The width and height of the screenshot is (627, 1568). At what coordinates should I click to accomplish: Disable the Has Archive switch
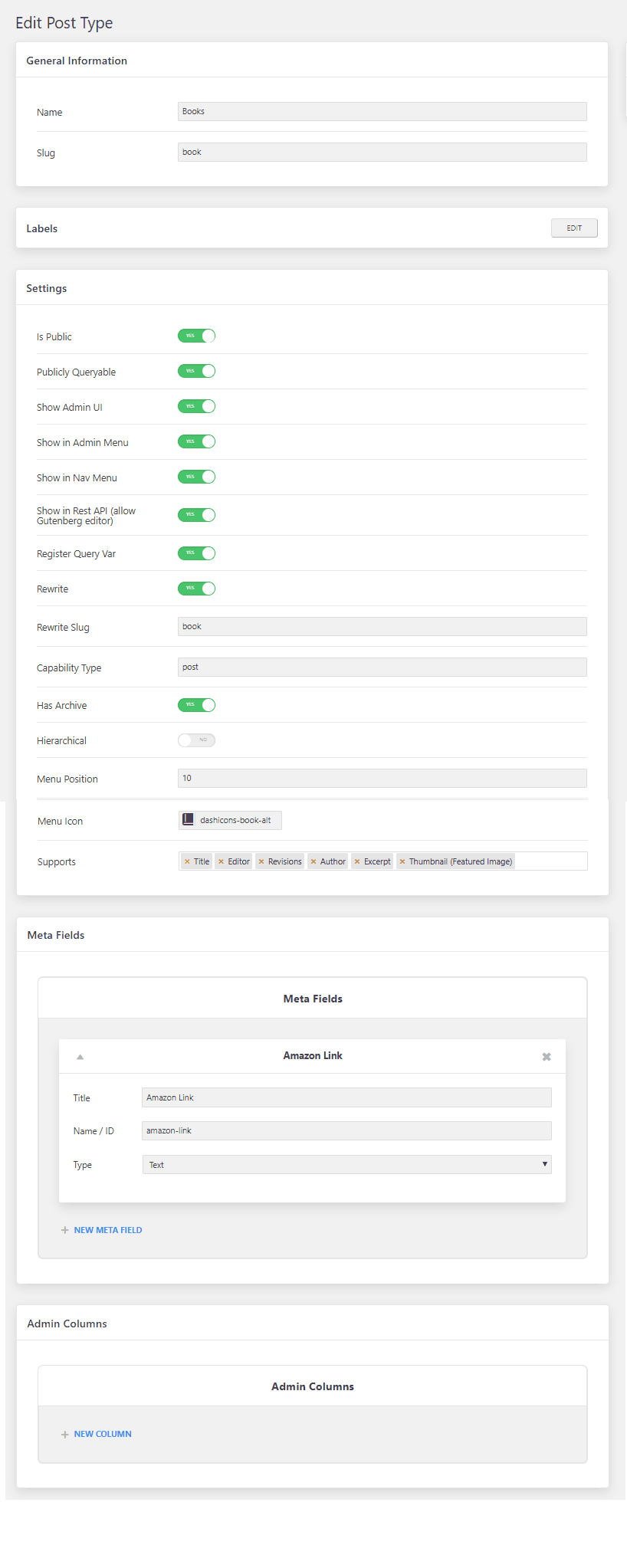[x=197, y=705]
